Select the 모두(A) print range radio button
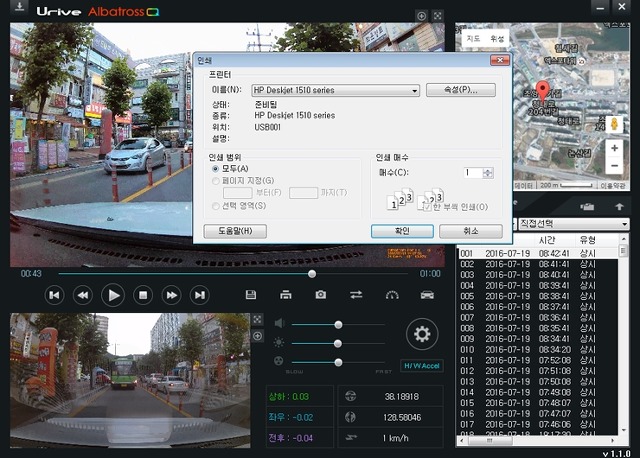 coord(216,169)
